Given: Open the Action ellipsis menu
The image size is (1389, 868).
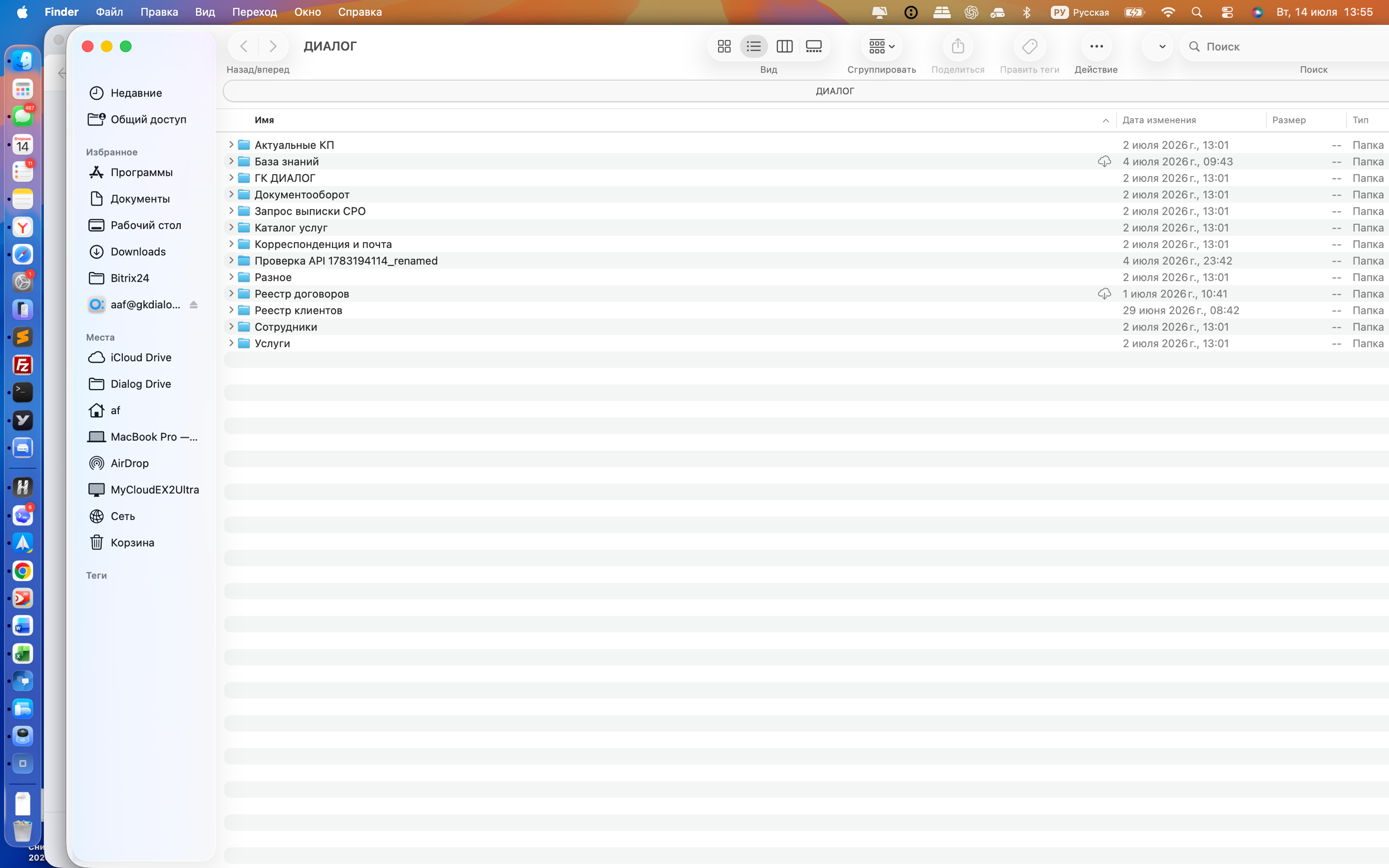Looking at the screenshot, I should tap(1096, 46).
